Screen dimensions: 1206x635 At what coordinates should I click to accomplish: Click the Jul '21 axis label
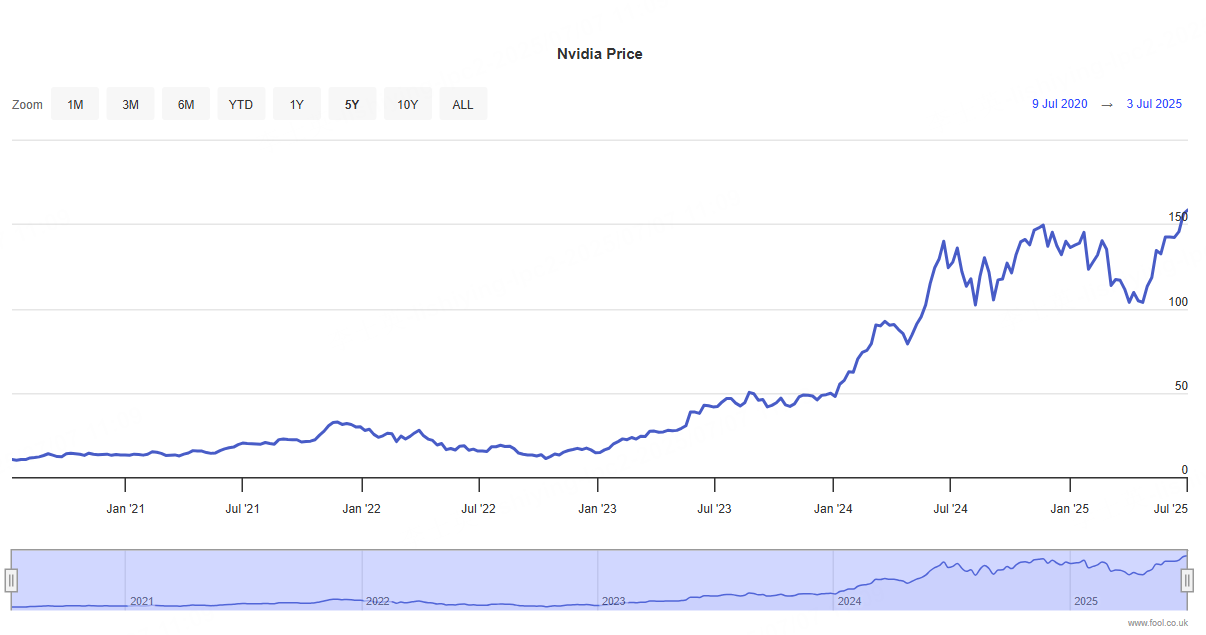(x=242, y=509)
